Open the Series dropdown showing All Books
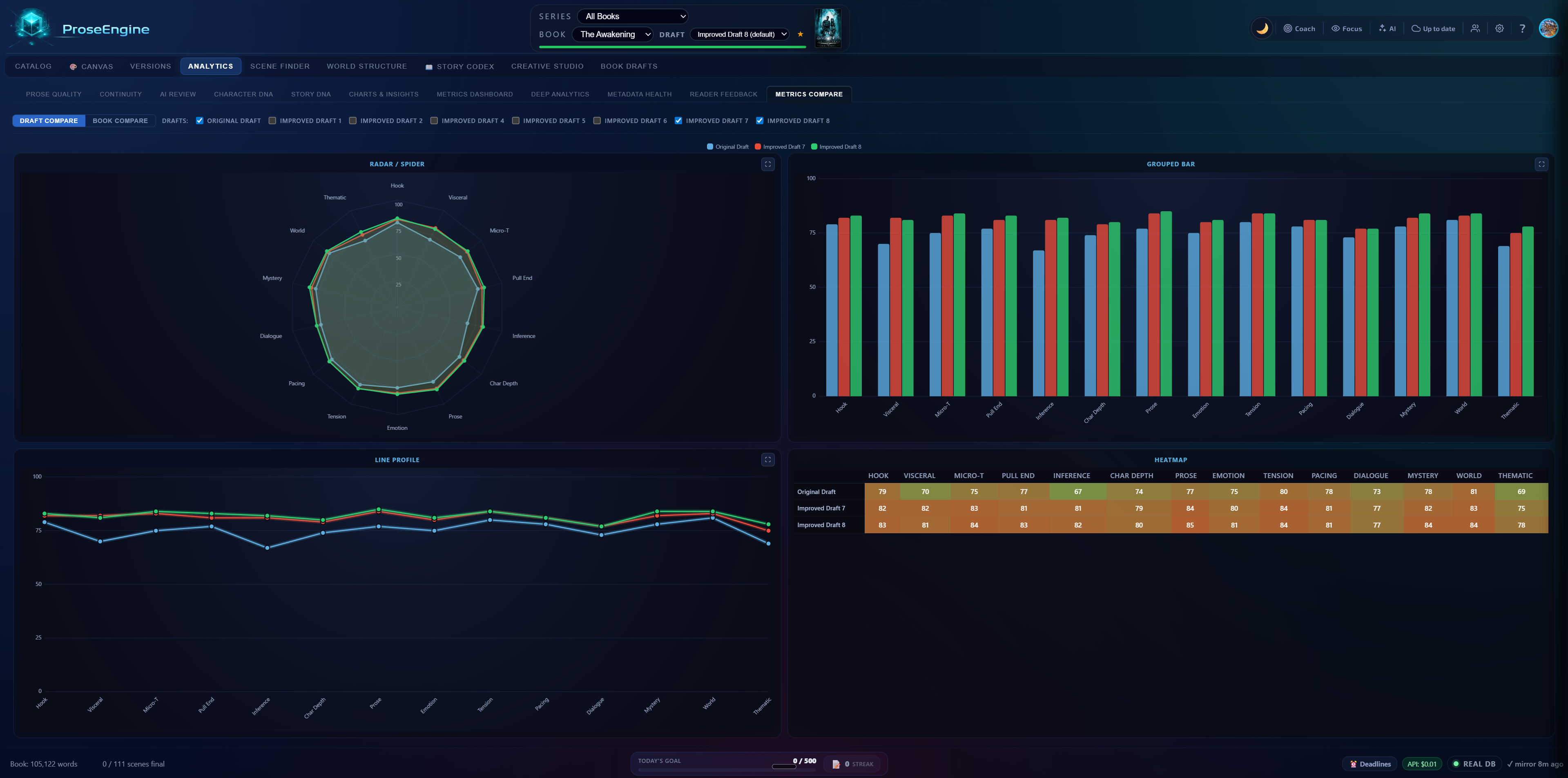Viewport: 1568px width, 778px height. pyautogui.click(x=632, y=16)
